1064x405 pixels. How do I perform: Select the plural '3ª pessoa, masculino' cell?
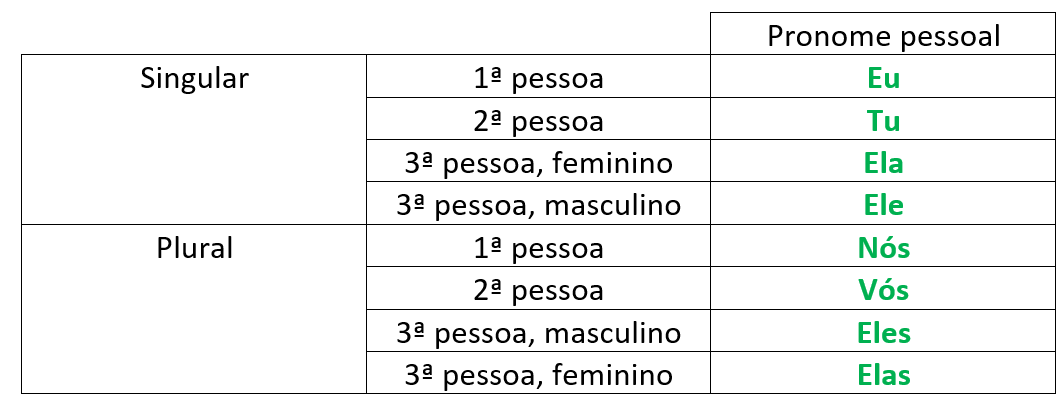(x=539, y=333)
